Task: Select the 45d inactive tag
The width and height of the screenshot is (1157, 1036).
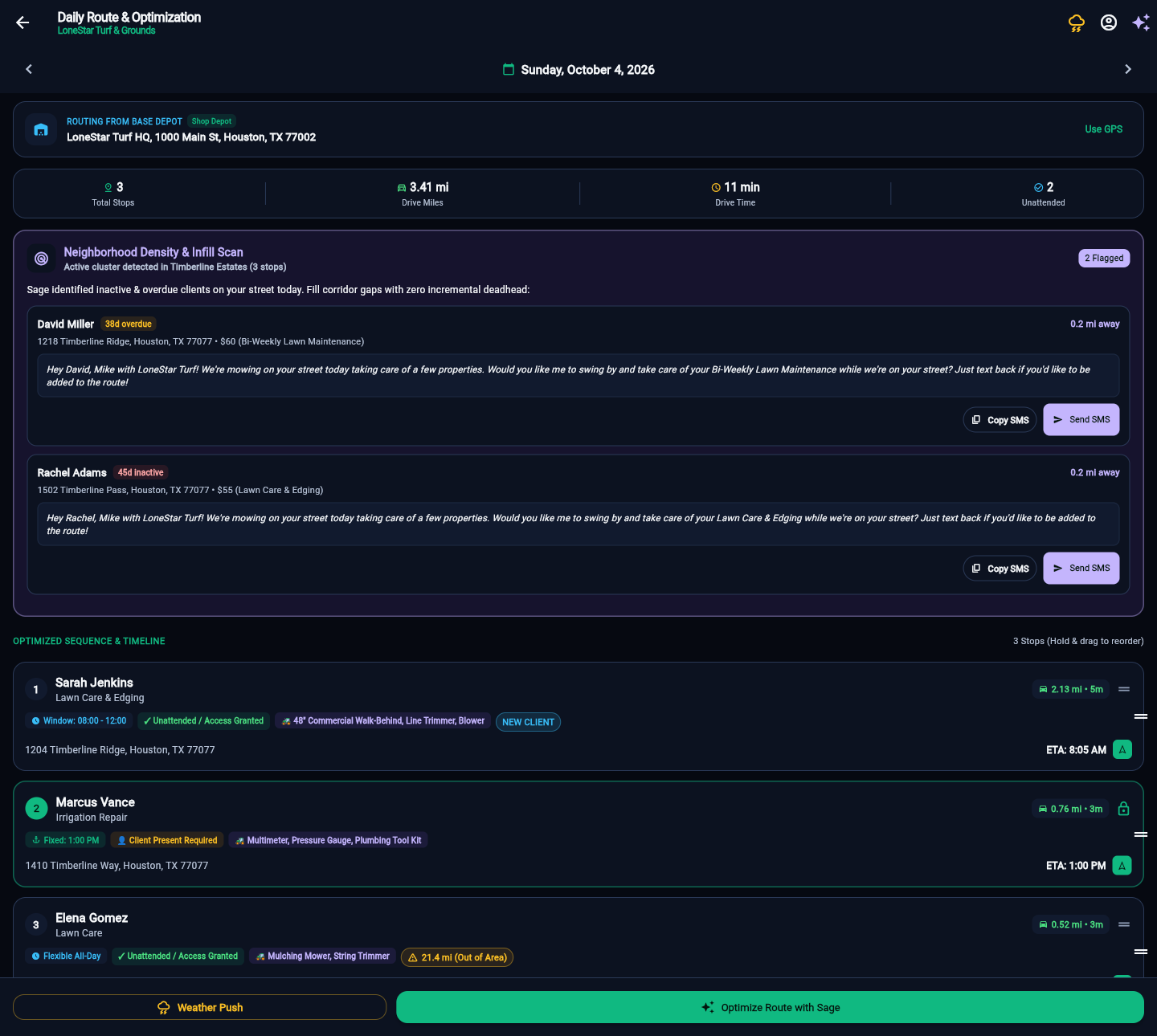Action: click(x=141, y=472)
